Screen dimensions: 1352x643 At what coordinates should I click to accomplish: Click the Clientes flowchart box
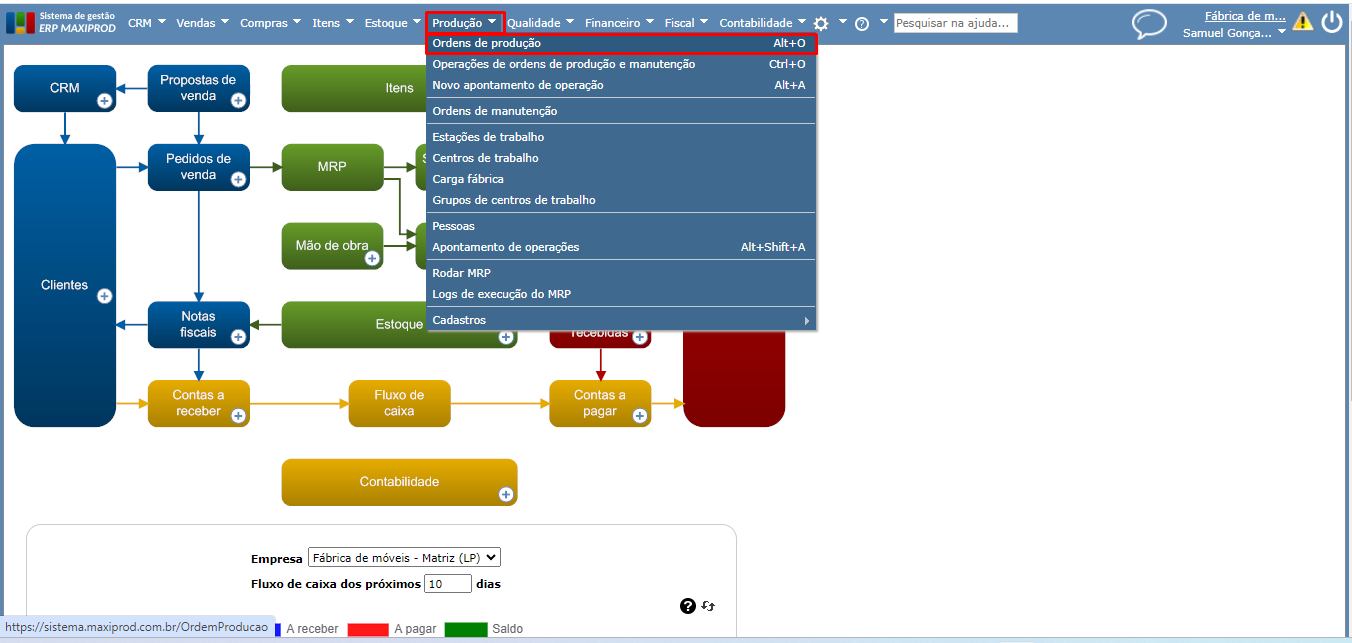[65, 285]
